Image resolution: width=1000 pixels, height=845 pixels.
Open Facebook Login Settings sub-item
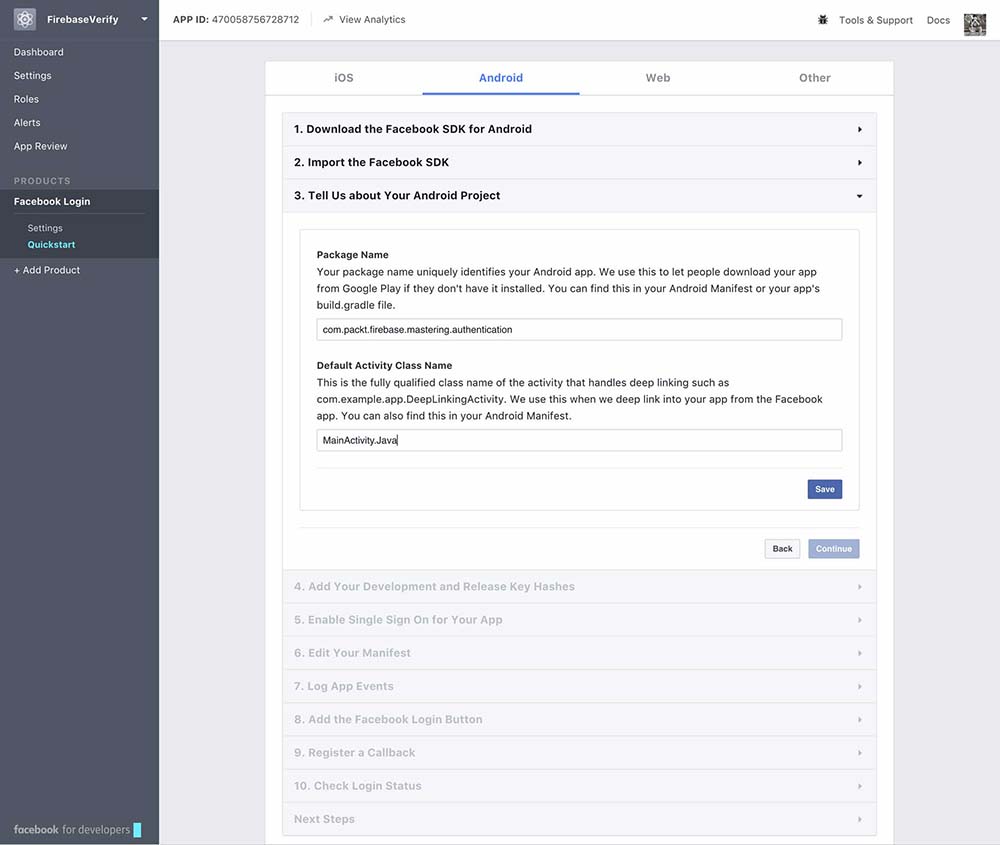point(45,228)
